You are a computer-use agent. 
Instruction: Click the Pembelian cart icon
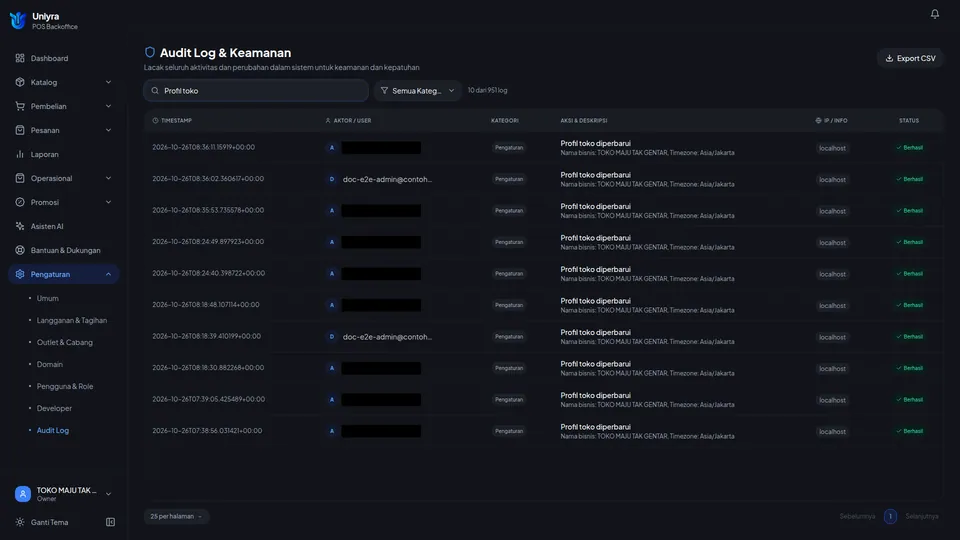tap(20, 106)
